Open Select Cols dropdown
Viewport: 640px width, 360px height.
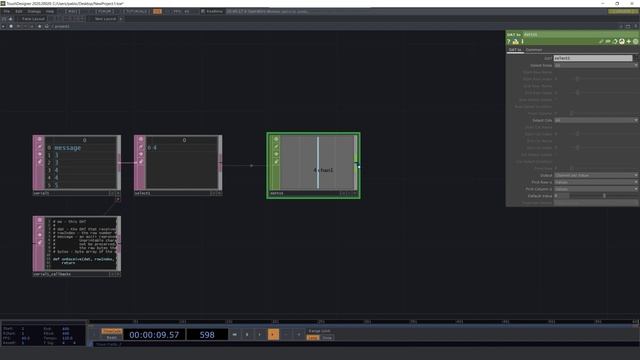596,120
